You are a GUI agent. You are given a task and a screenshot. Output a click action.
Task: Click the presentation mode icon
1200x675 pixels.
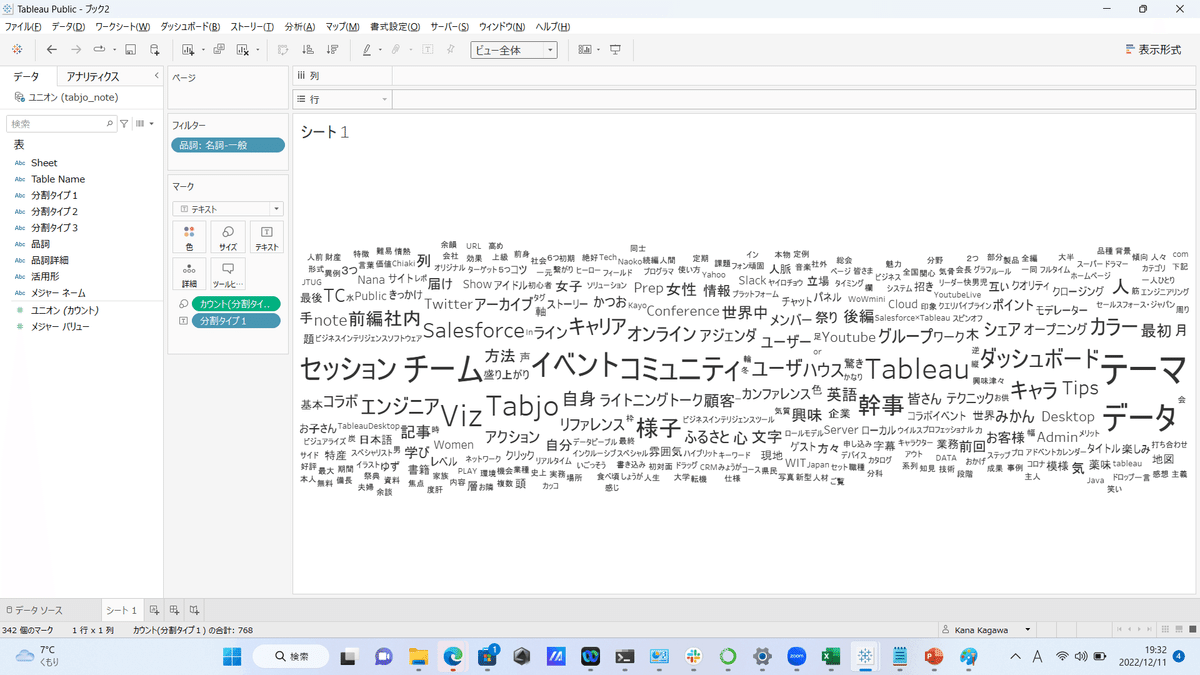[x=616, y=50]
